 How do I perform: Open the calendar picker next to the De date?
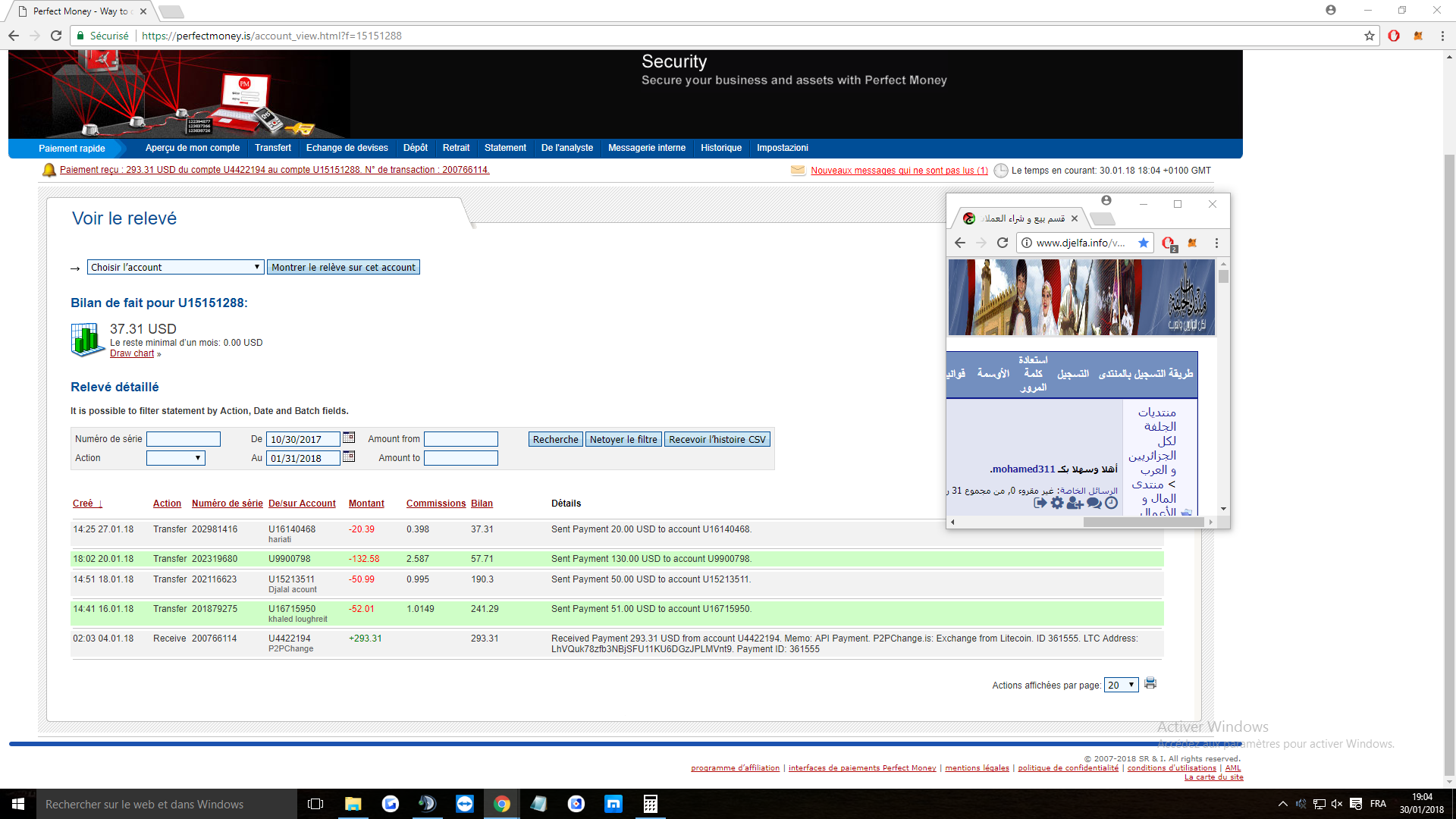tap(349, 438)
